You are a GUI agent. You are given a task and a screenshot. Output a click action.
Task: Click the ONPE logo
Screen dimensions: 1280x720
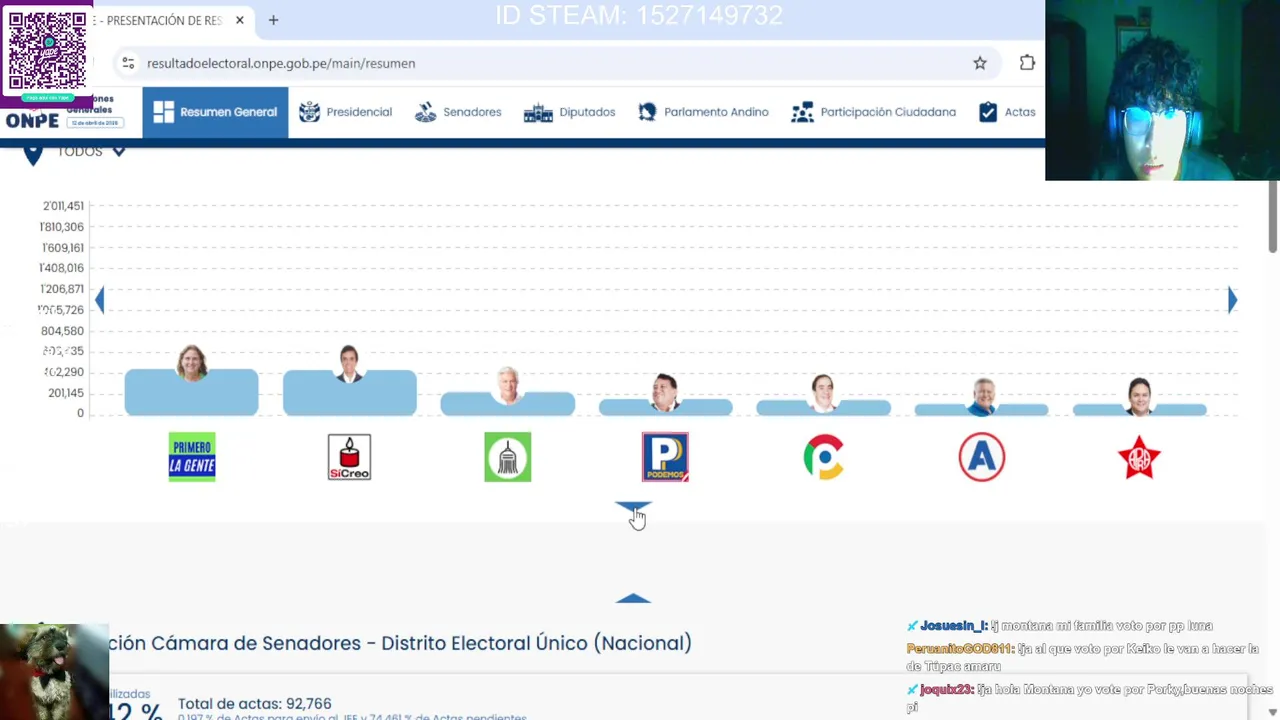[32, 121]
